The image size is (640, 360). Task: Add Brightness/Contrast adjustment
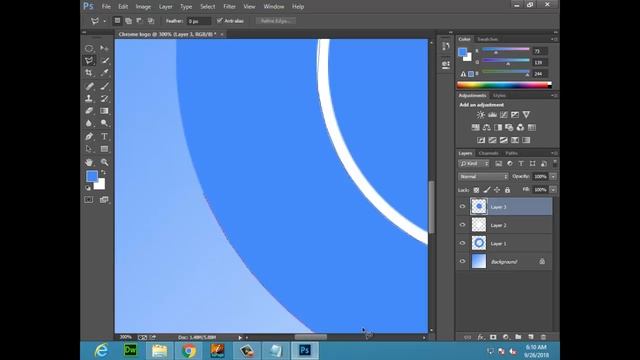[481, 115]
